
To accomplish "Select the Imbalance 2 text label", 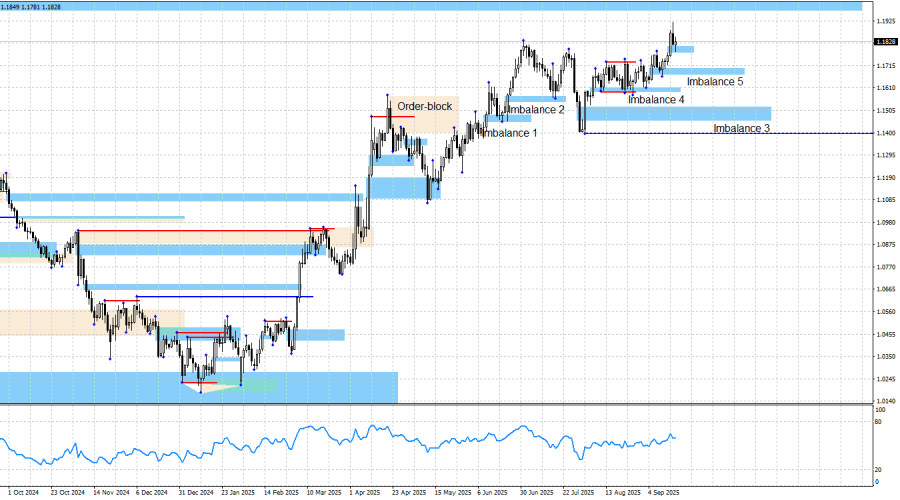I will coord(535,110).
